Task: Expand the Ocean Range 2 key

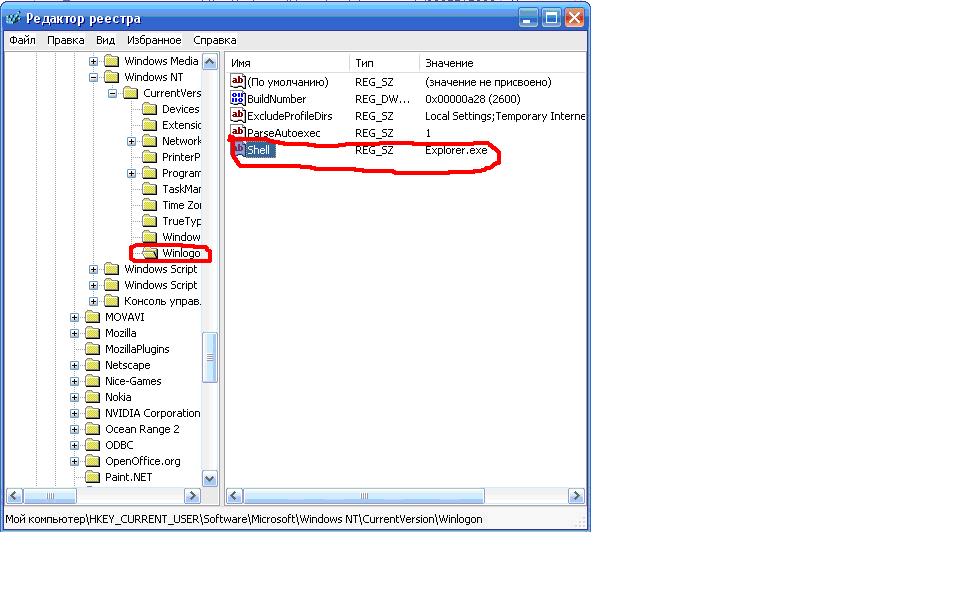Action: (x=74, y=430)
